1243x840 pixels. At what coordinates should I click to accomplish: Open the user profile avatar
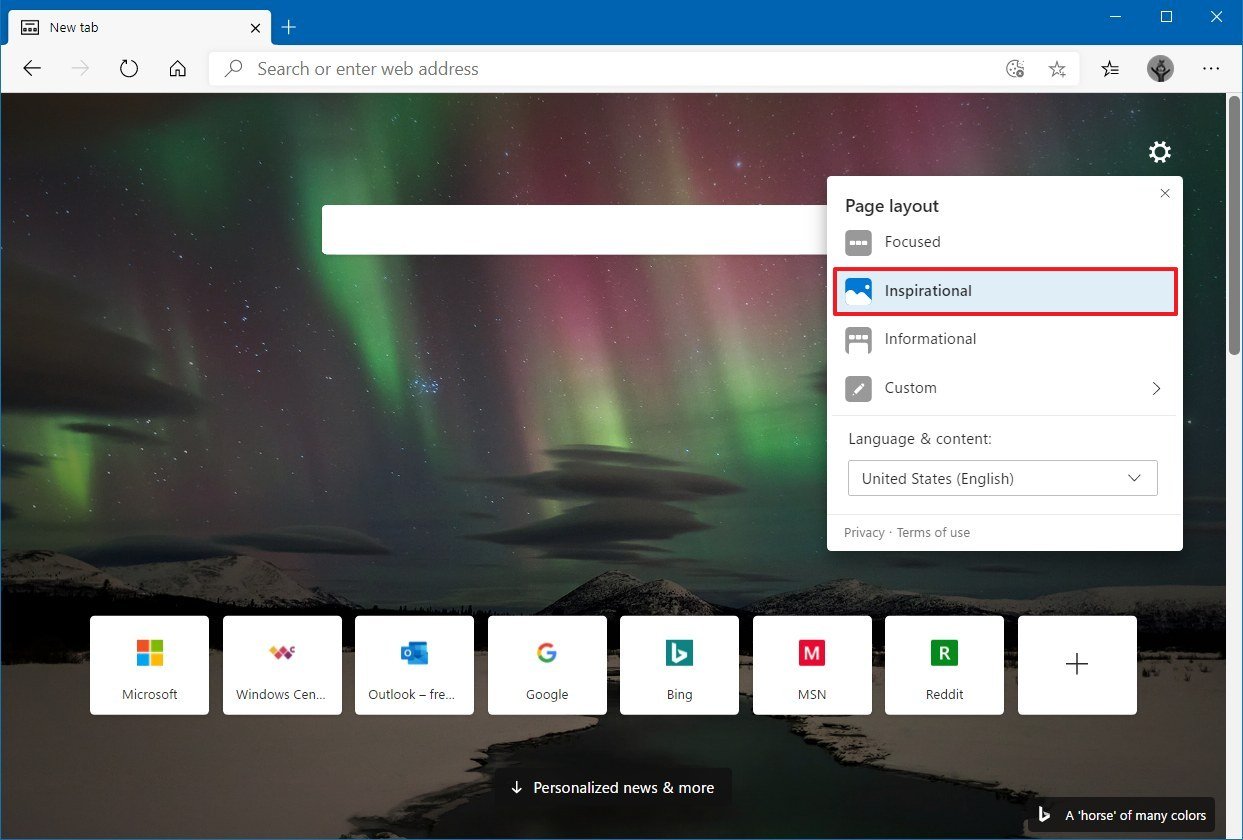(1160, 69)
